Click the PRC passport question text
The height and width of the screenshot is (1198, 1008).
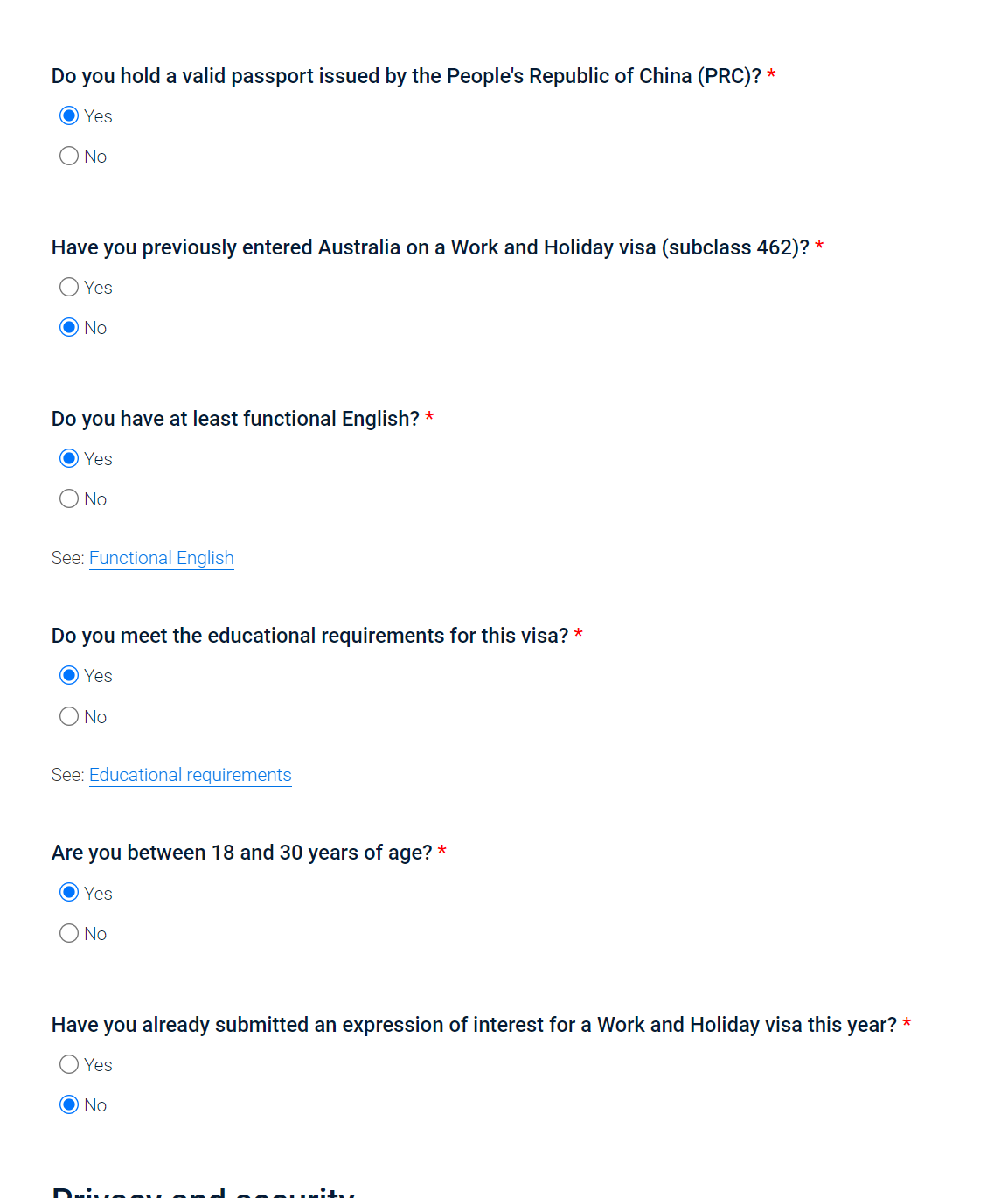[406, 76]
